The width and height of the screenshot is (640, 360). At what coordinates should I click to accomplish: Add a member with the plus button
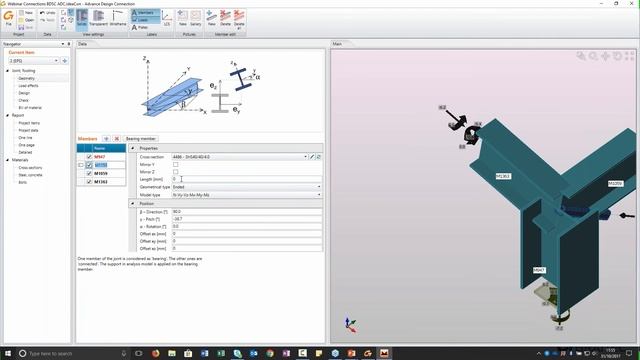point(106,139)
